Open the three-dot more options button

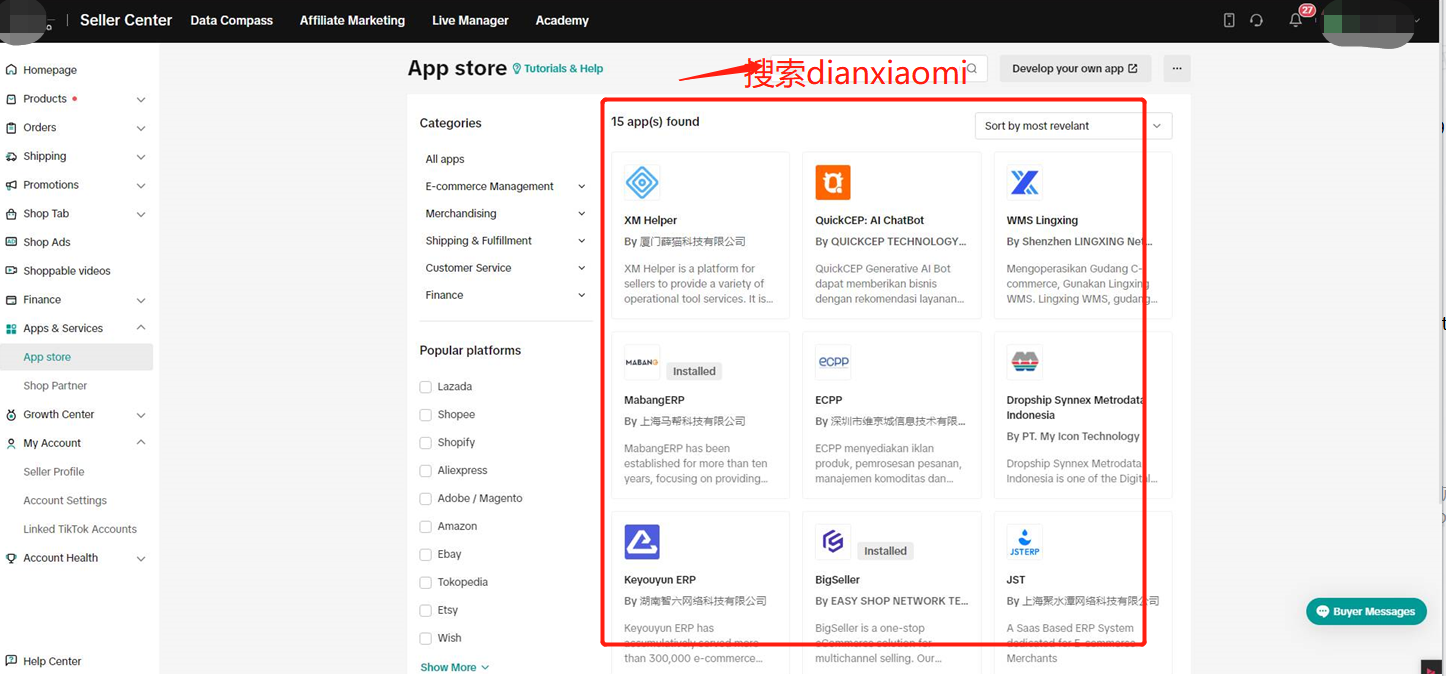1177,68
